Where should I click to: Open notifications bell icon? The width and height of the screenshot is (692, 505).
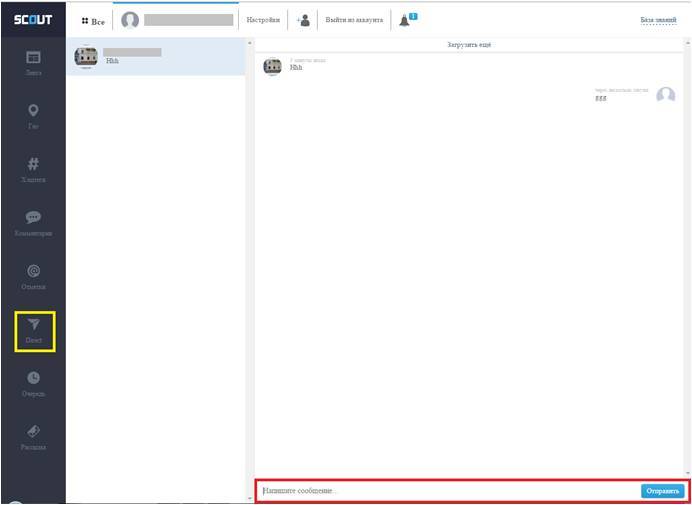click(406, 20)
